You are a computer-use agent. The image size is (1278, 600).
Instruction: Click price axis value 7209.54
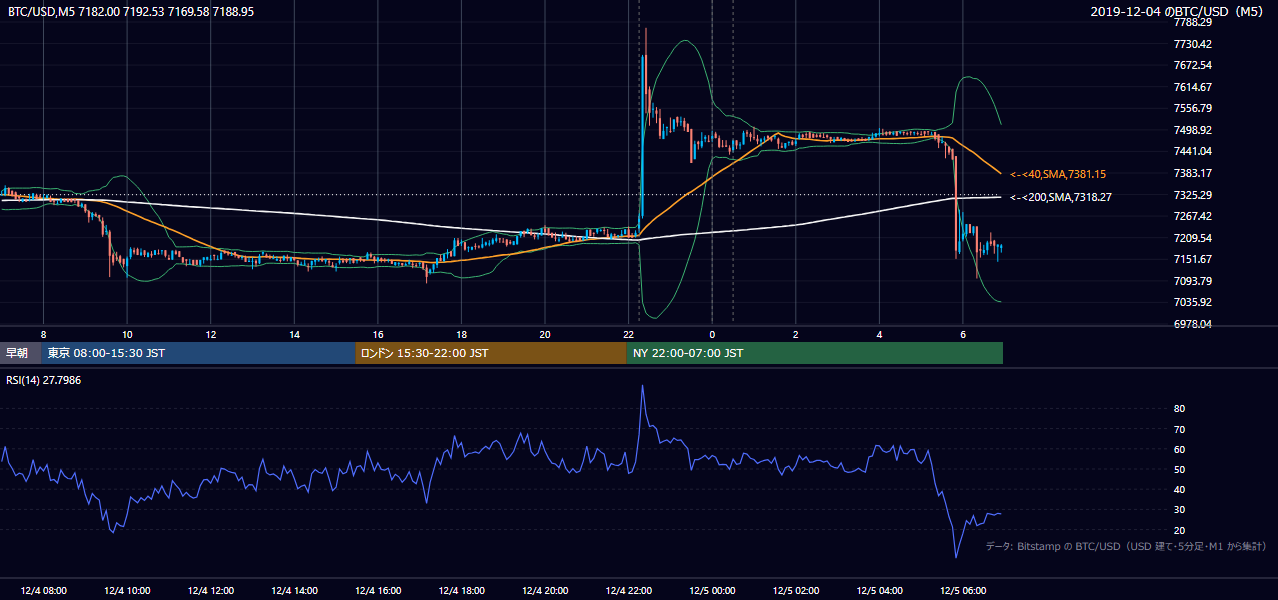click(x=1193, y=238)
